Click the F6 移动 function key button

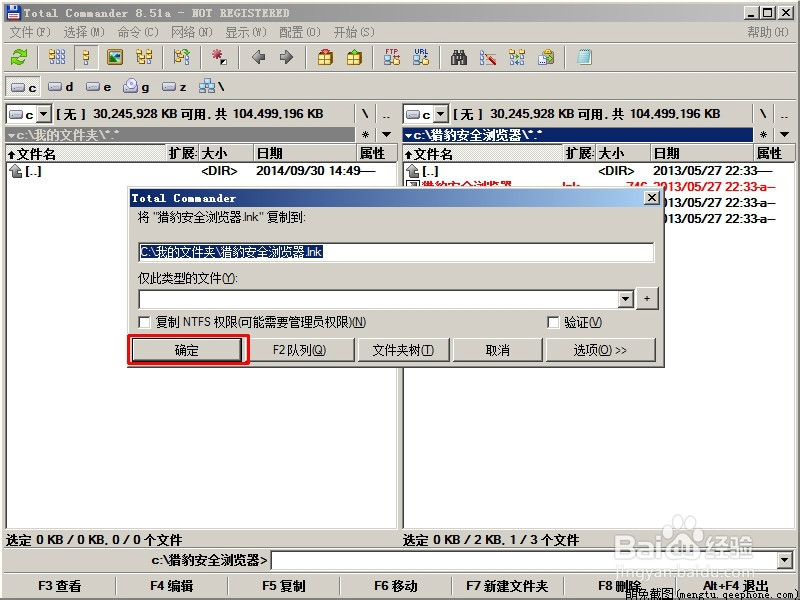click(395, 586)
